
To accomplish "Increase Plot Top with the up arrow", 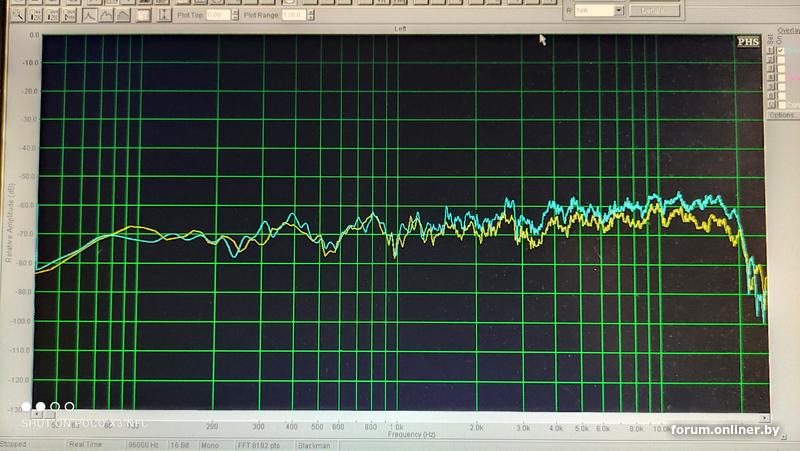I will coord(235,12).
